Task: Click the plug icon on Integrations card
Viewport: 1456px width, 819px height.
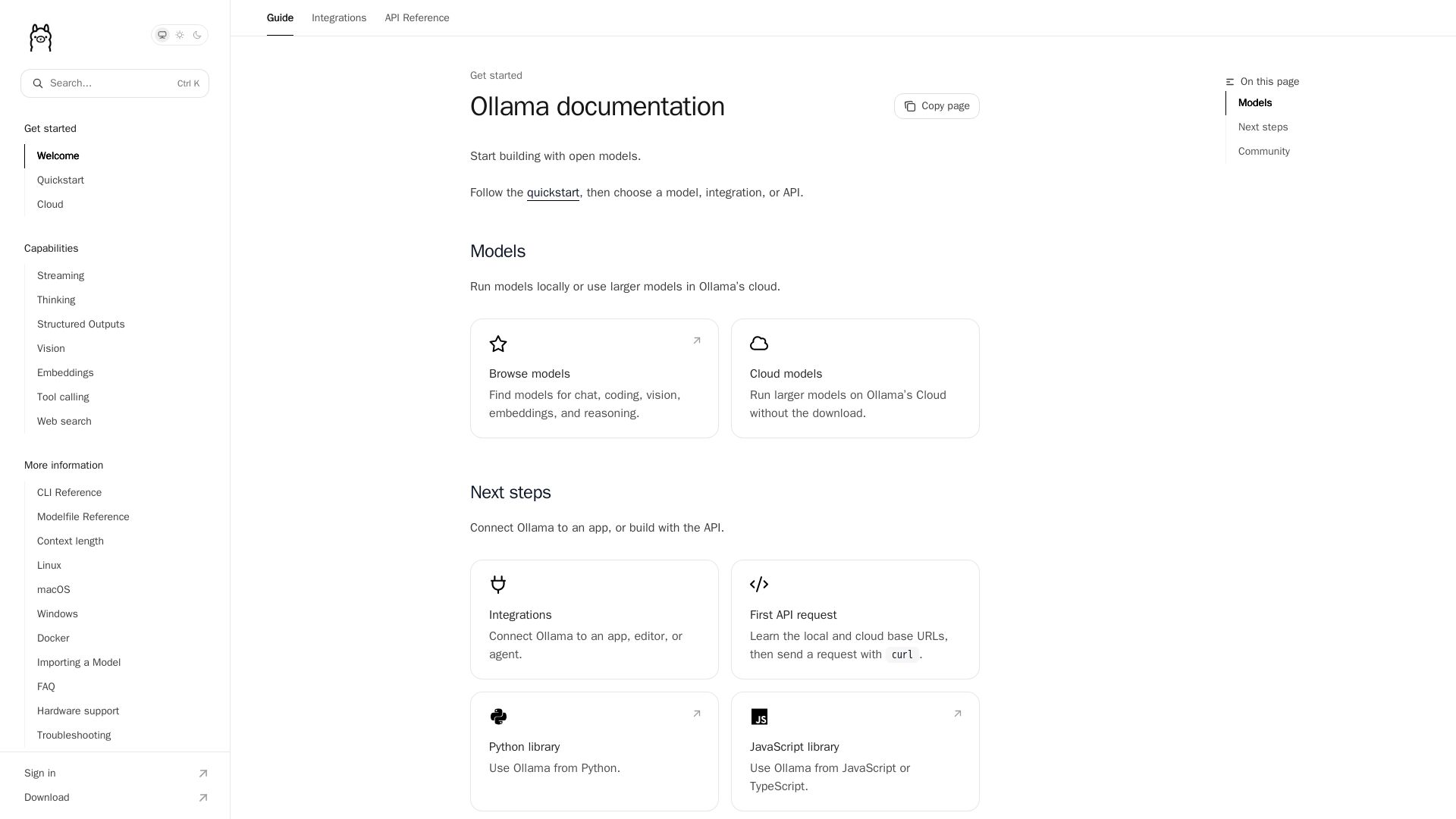Action: [498, 585]
